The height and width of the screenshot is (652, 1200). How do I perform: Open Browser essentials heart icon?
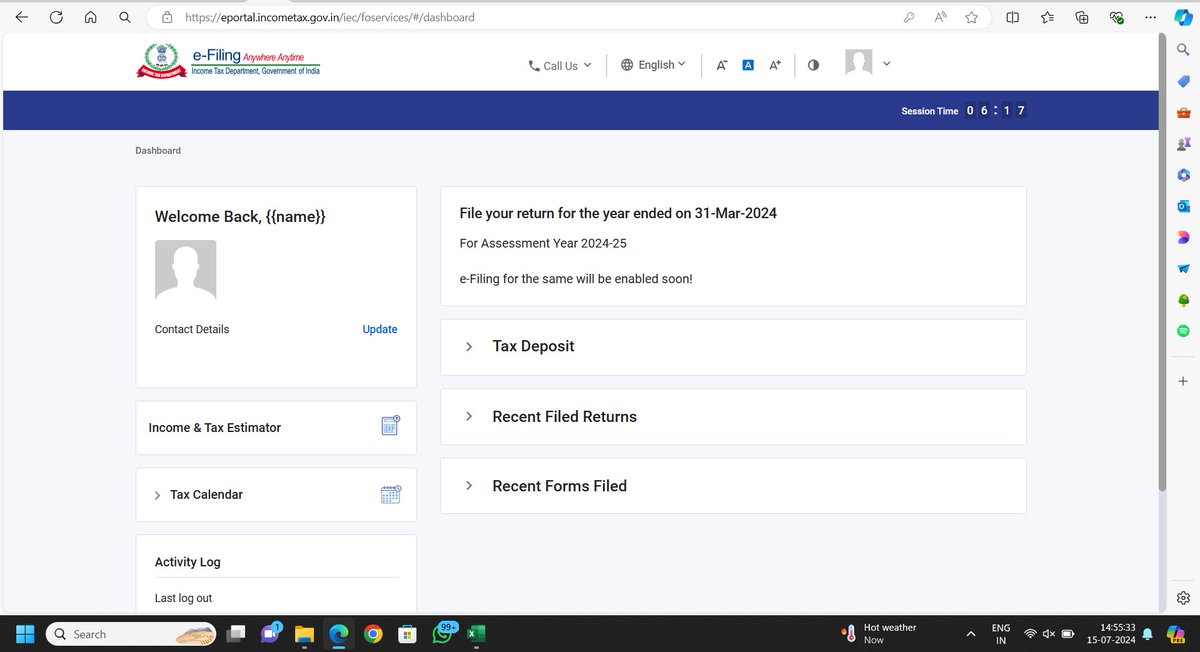pyautogui.click(x=1116, y=17)
